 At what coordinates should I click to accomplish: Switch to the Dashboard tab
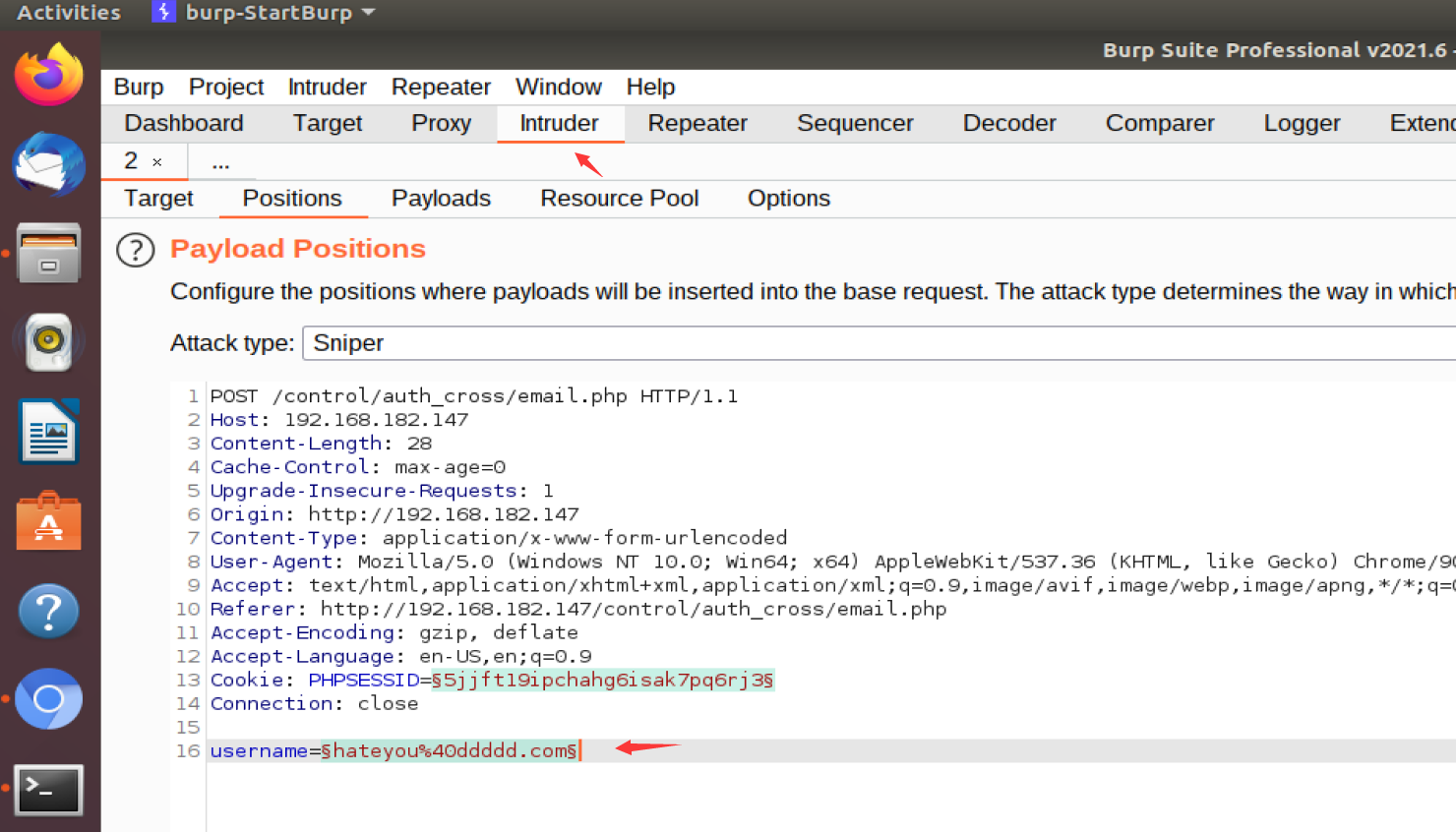pos(184,123)
